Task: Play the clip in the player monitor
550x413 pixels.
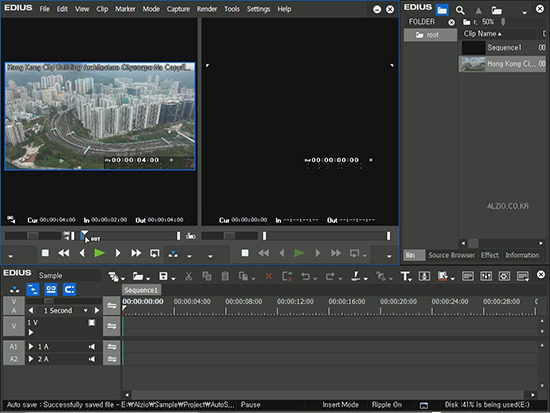Action: click(100, 253)
